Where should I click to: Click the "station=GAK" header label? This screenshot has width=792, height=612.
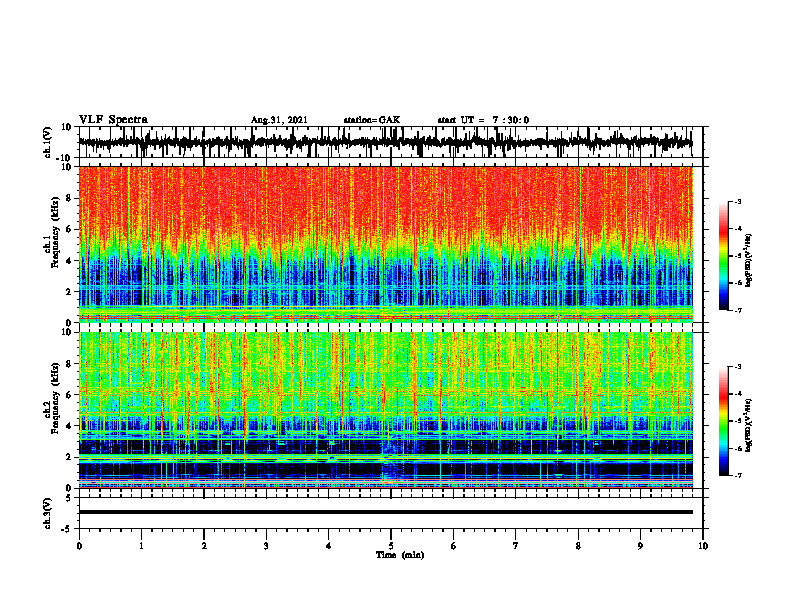coord(372,120)
